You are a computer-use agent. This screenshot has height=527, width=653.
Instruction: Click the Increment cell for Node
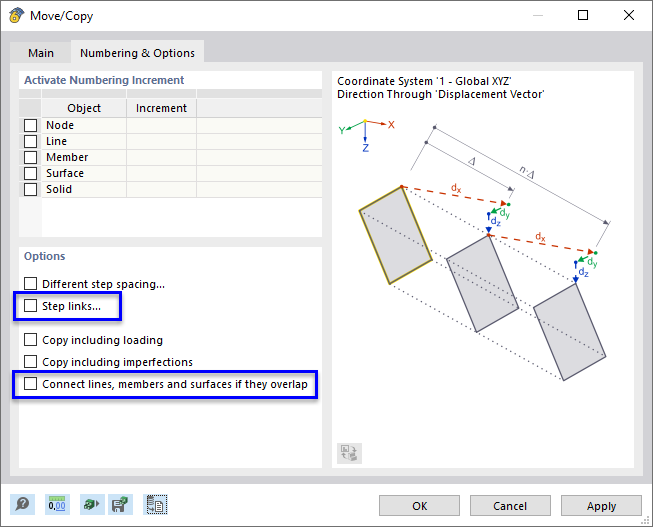coord(161,125)
